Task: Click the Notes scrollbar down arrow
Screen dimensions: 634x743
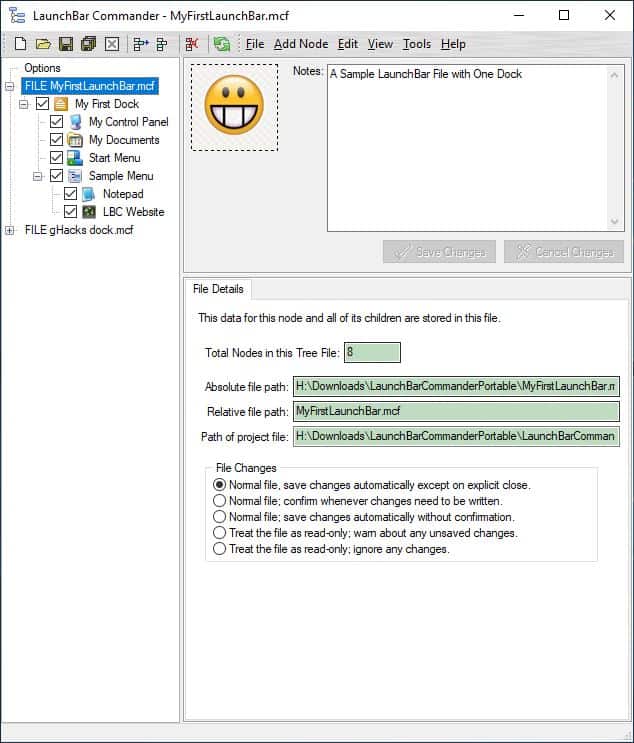Action: click(615, 222)
